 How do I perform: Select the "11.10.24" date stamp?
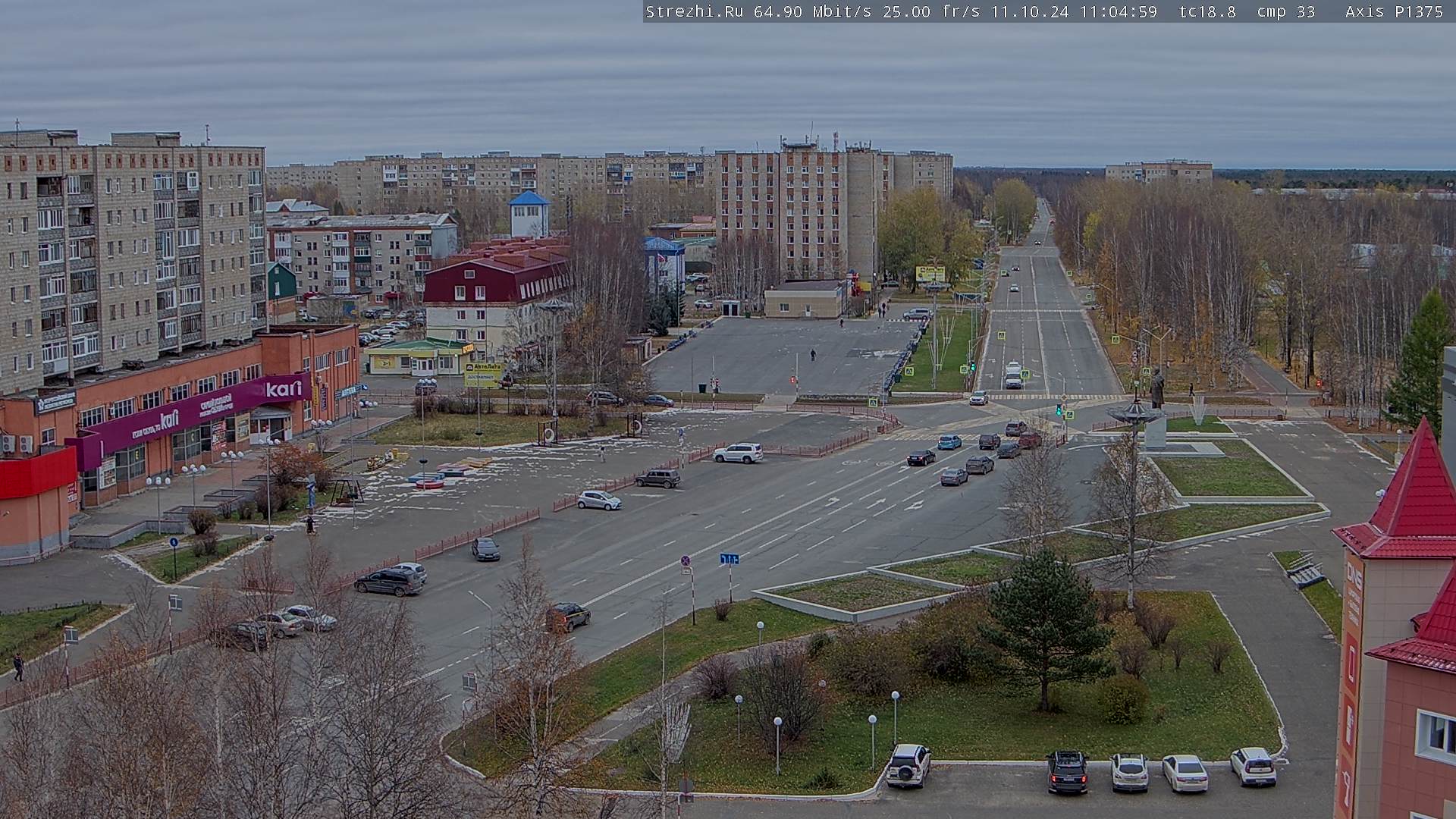click(1029, 11)
